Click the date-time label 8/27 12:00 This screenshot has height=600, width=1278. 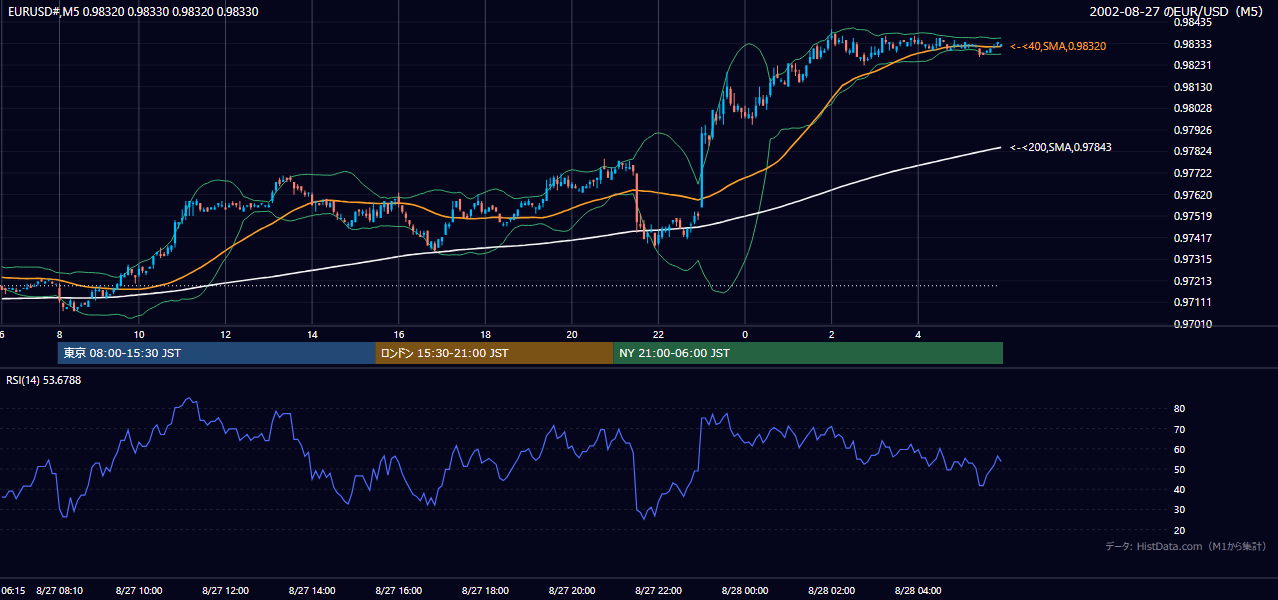click(226, 591)
